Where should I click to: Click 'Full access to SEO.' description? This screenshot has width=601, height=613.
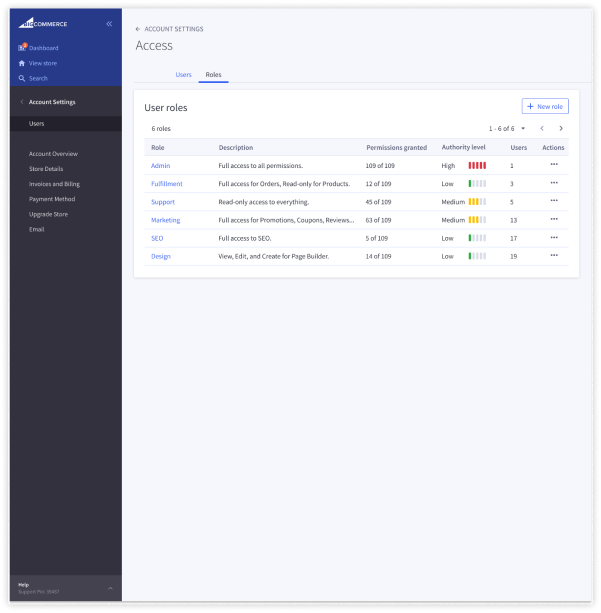coord(245,238)
